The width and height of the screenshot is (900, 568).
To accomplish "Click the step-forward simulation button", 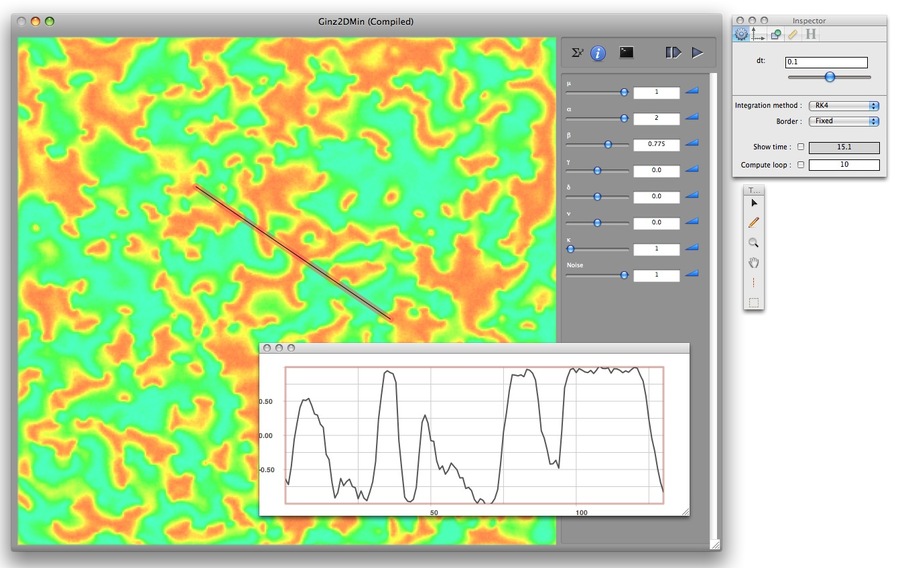I will [673, 53].
